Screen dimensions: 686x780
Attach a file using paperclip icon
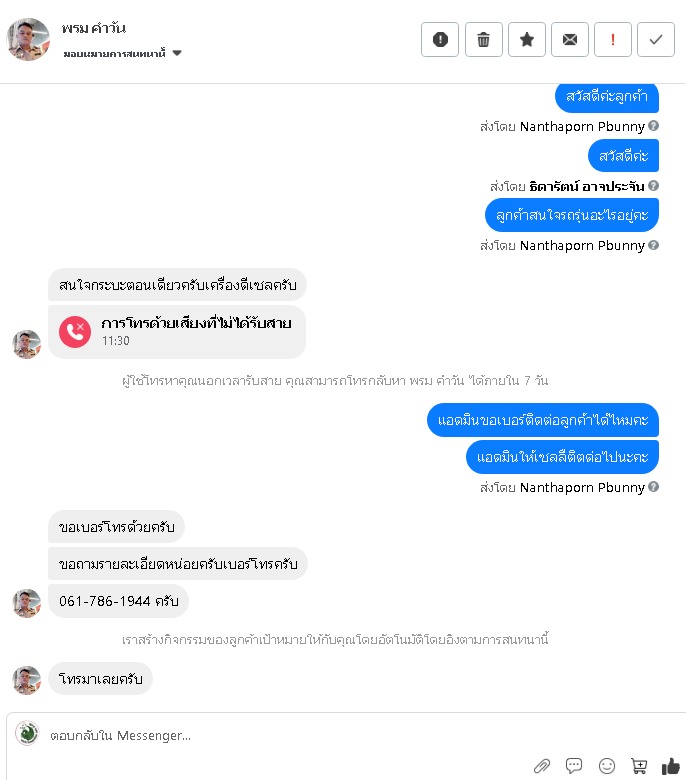tap(542, 766)
